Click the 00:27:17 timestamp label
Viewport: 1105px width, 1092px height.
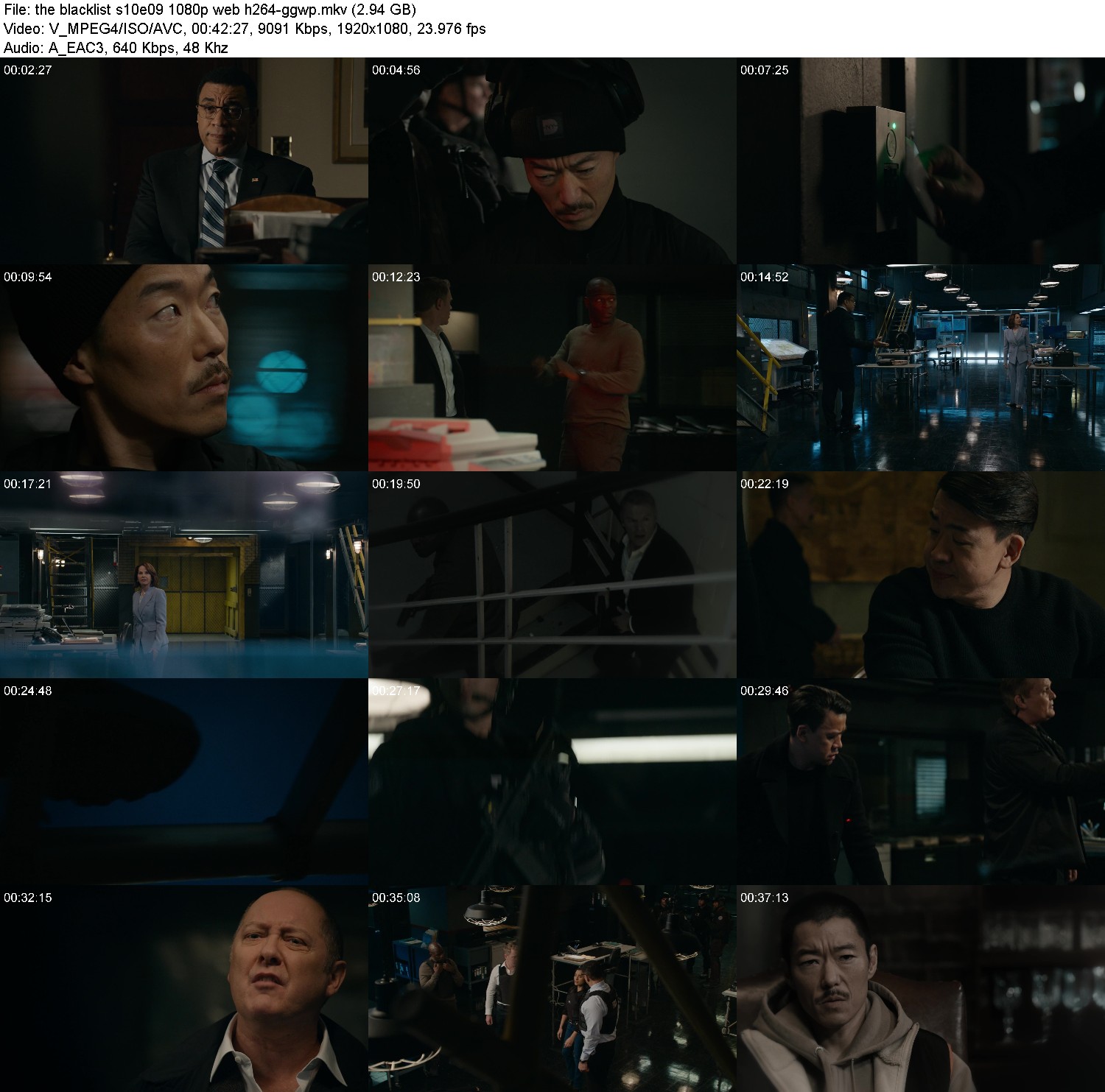[396, 691]
